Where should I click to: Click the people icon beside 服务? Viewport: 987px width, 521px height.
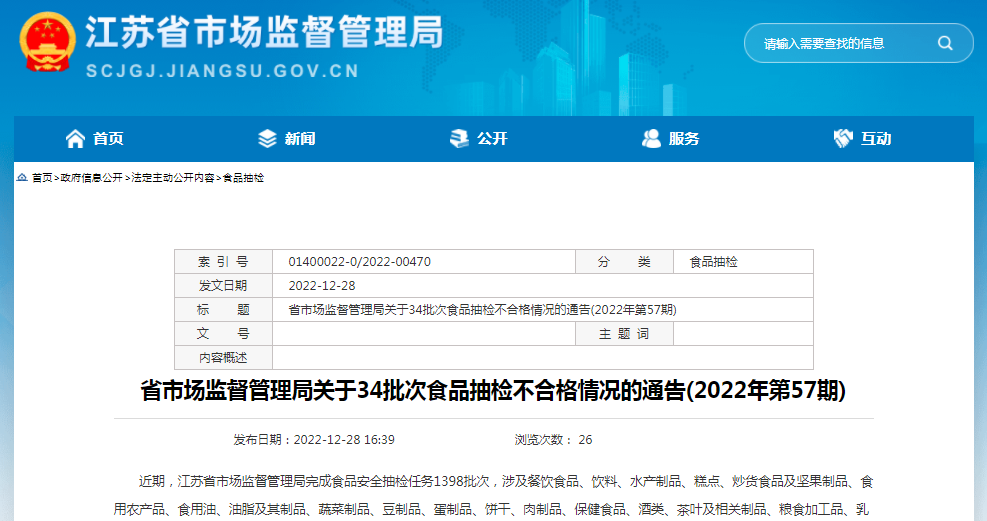[x=652, y=139]
